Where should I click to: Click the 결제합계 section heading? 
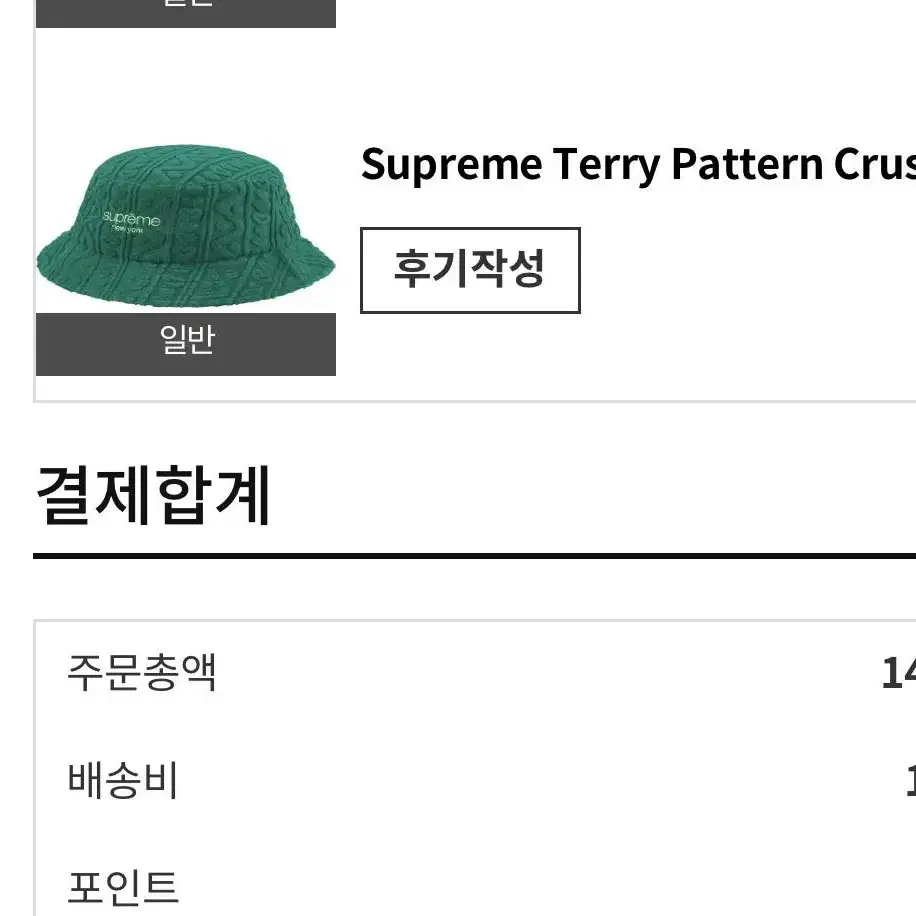pyautogui.click(x=153, y=495)
